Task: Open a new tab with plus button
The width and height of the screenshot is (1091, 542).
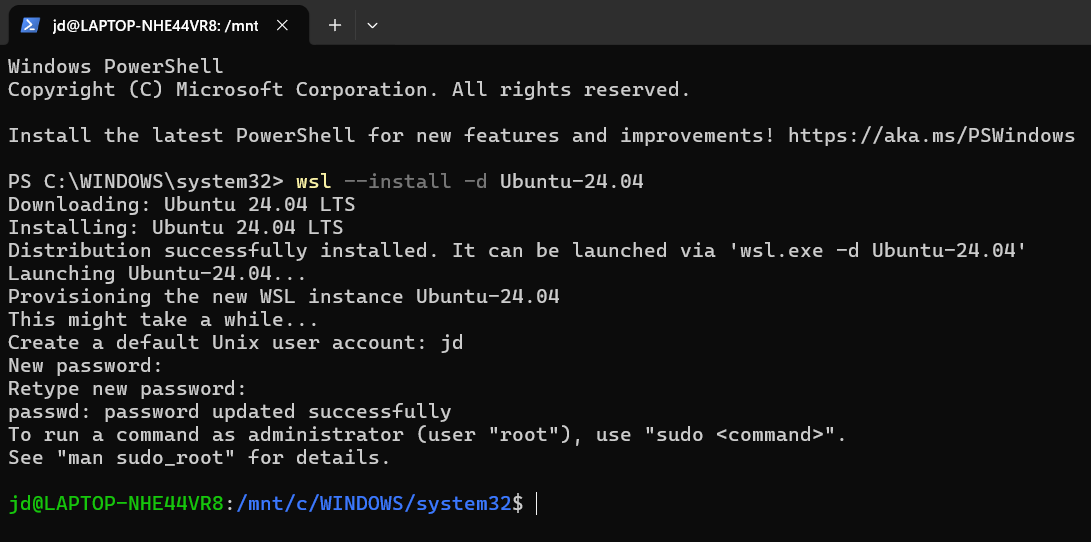Action: tap(335, 25)
